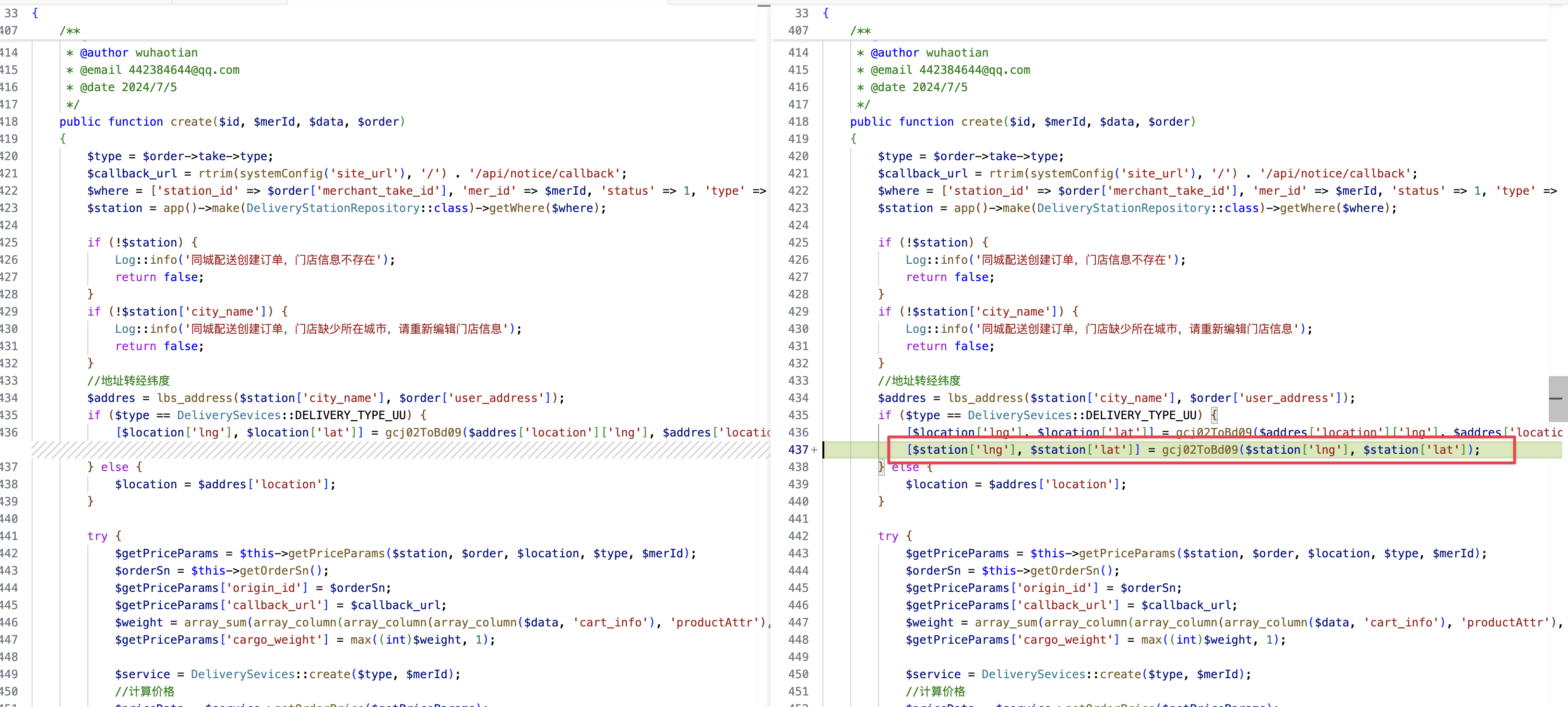Click email 442384644@qq.com in right pane comment
Viewport: 1568px width, 707px height.
tap(974, 70)
